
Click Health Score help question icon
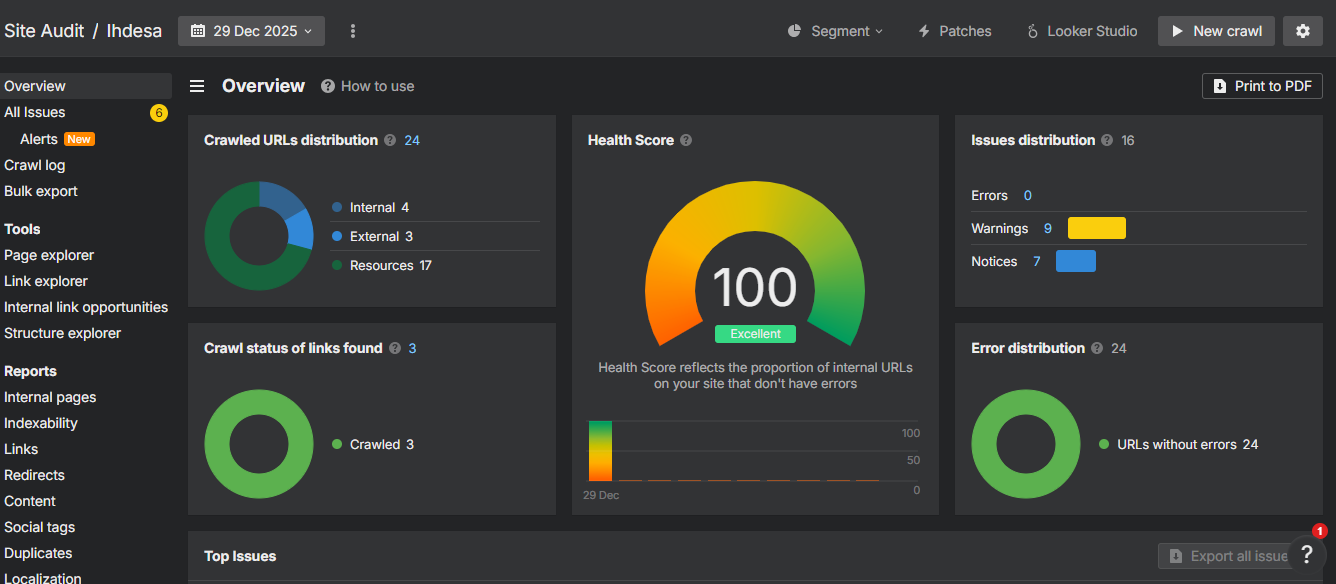pos(686,140)
